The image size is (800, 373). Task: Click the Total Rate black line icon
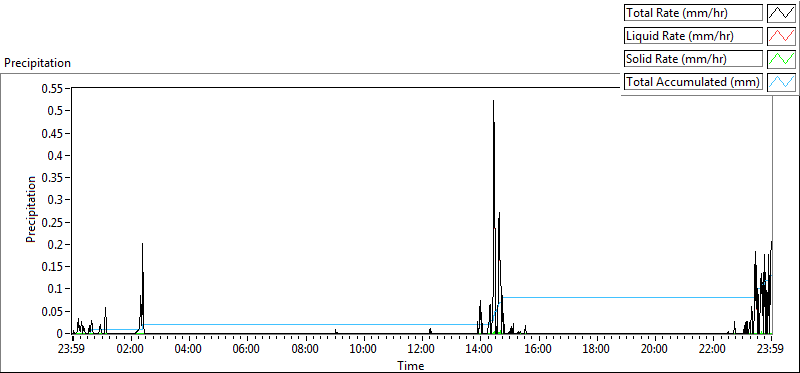pos(781,12)
